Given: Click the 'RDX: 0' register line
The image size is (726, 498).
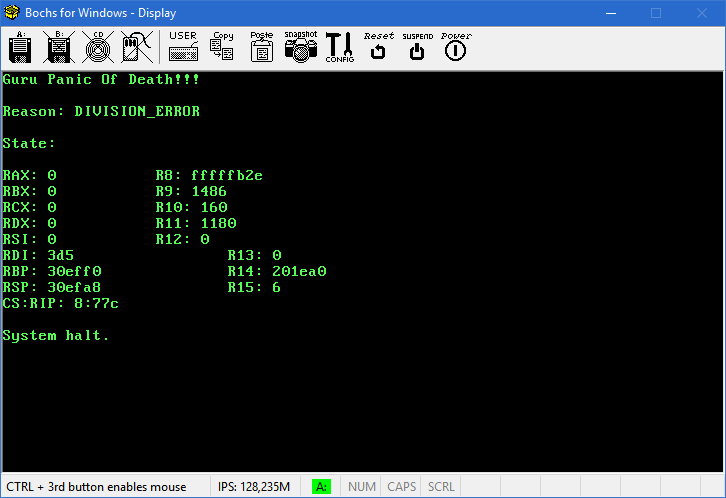Looking at the screenshot, I should pyautogui.click(x=29, y=223).
